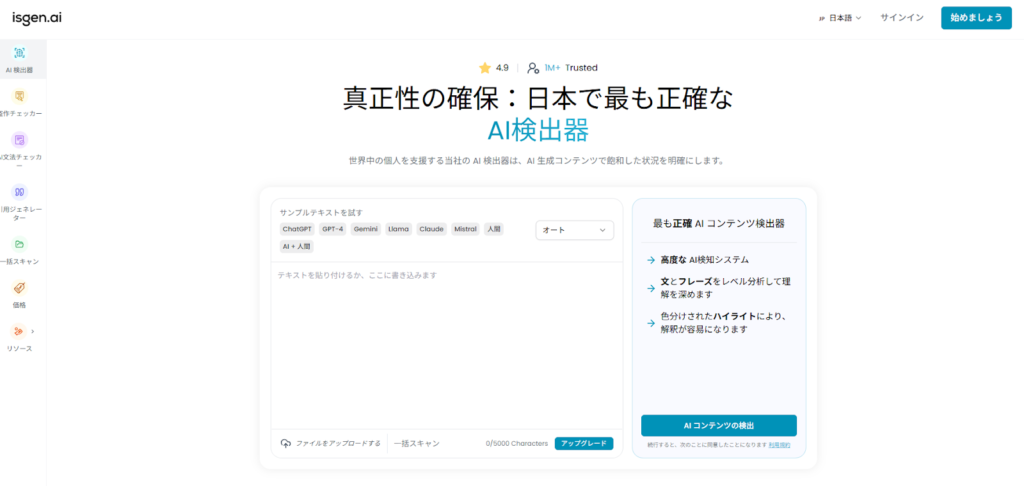
Task: Select the AI + 人間 sample chip
Action: tap(297, 246)
